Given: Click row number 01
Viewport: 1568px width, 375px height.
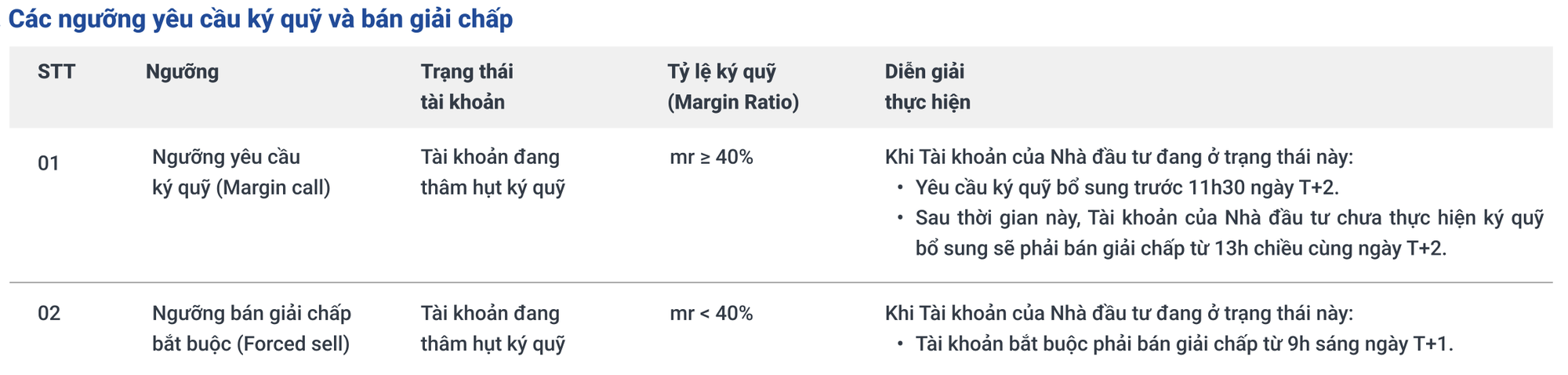Looking at the screenshot, I should (49, 163).
